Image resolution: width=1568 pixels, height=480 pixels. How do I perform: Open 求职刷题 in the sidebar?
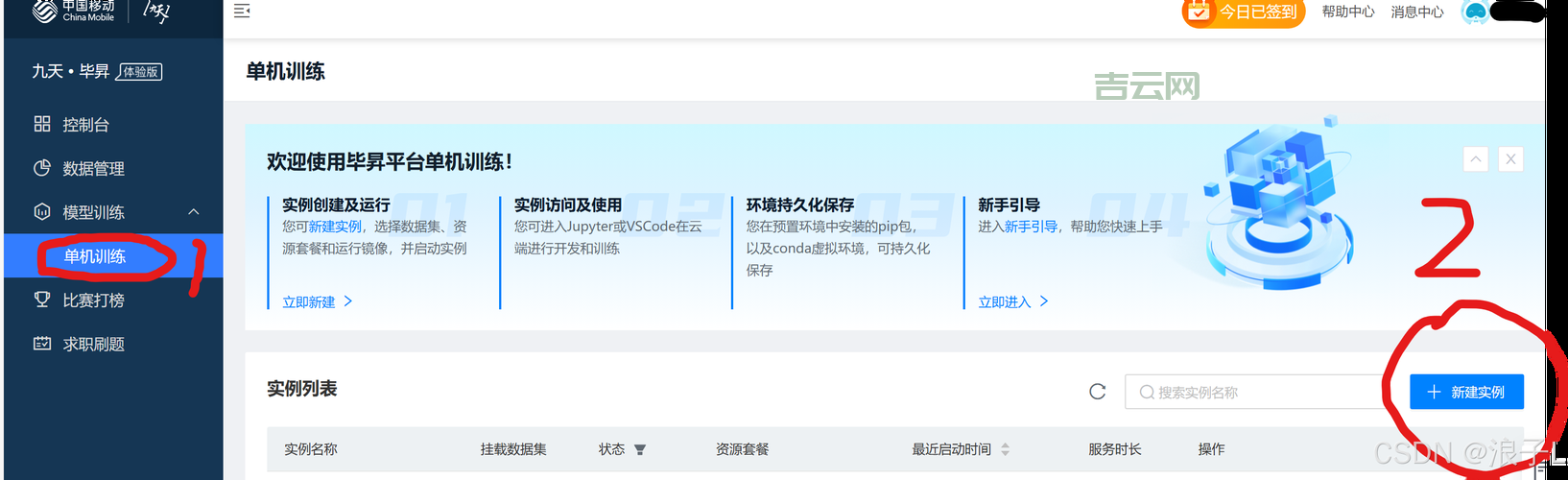(93, 344)
